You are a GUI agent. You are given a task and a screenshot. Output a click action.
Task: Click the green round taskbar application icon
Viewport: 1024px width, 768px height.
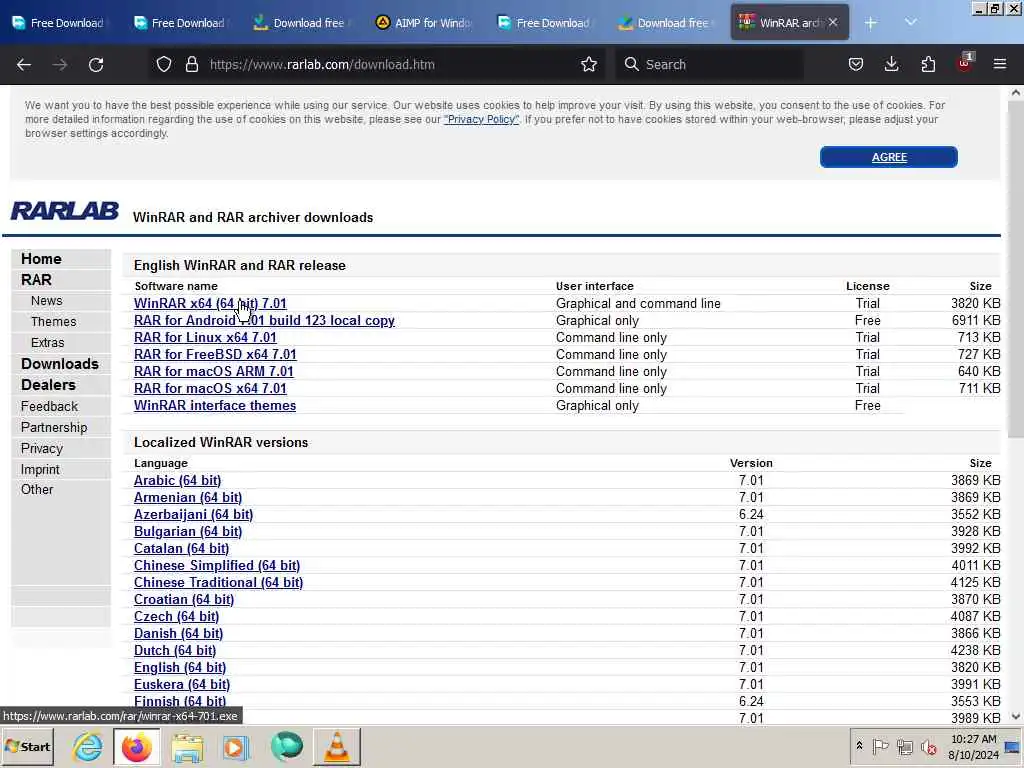click(x=287, y=746)
